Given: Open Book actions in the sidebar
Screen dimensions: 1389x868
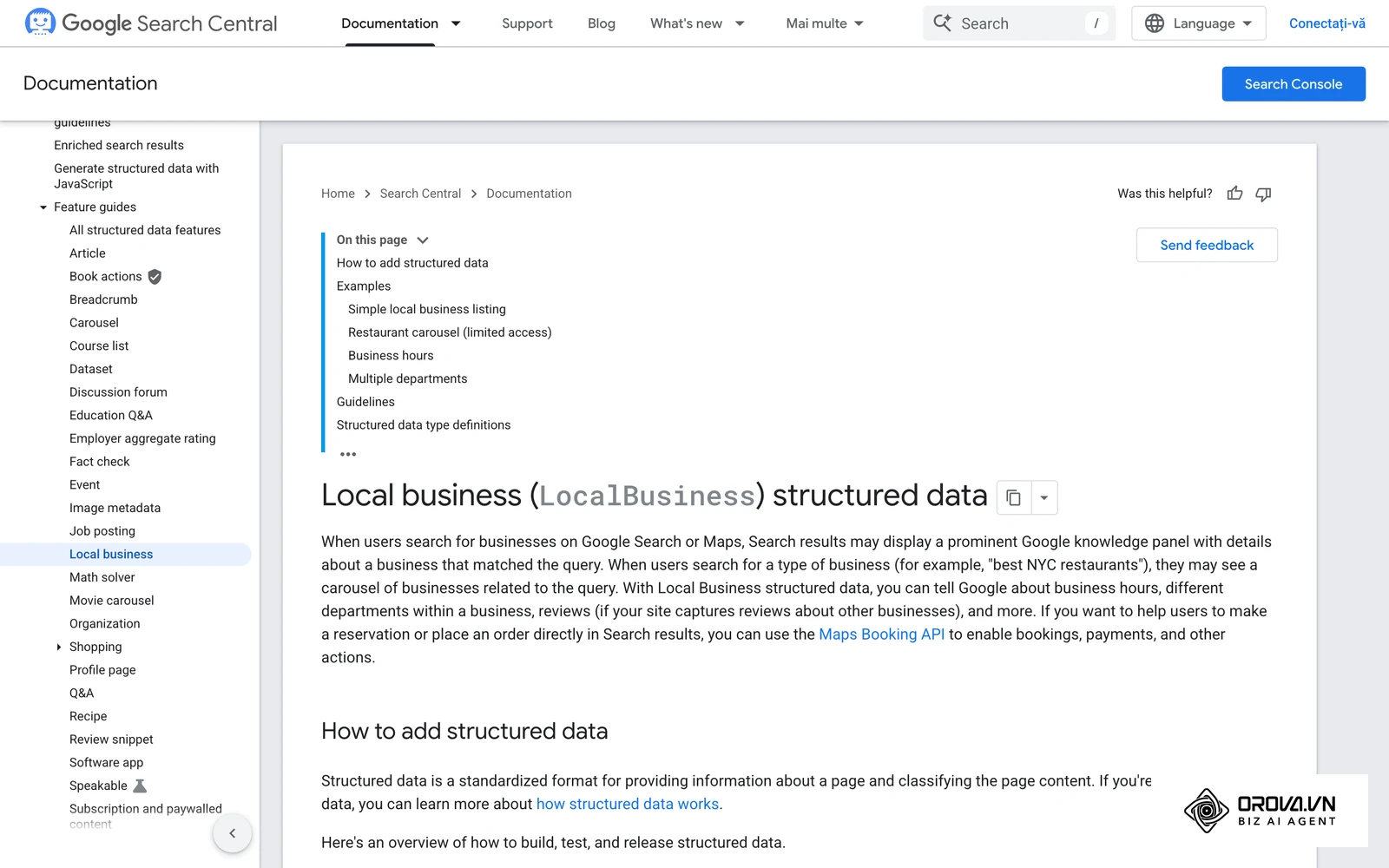Looking at the screenshot, I should point(105,277).
